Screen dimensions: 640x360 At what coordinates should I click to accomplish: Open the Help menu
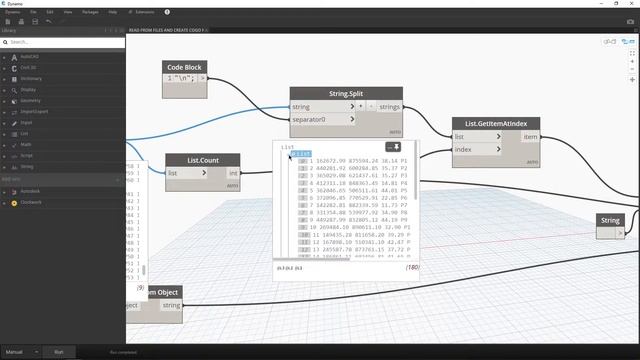[x=113, y=12]
